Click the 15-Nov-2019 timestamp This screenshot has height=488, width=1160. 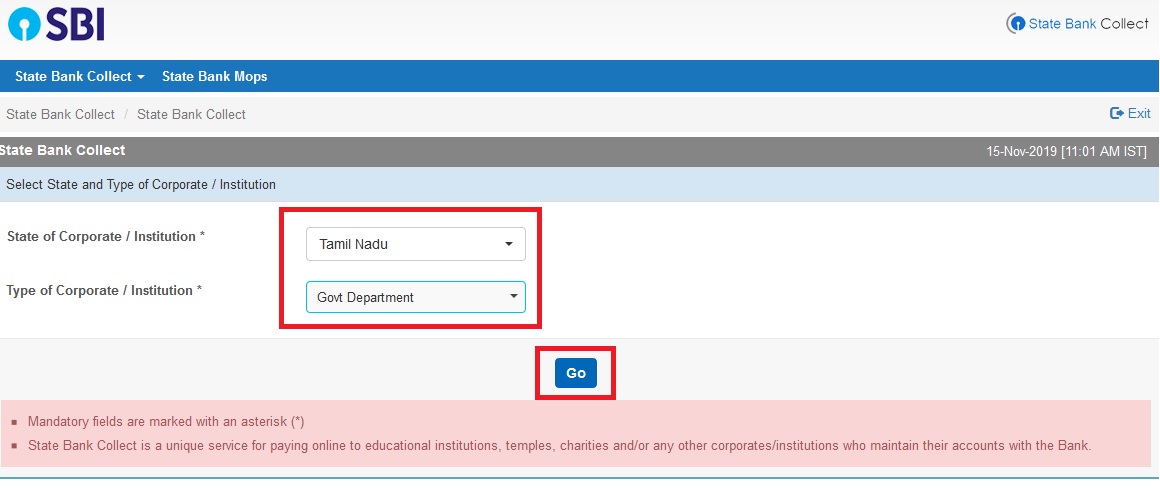tap(1066, 151)
